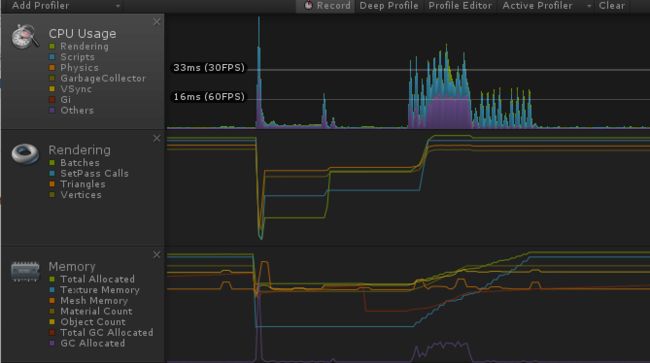Click the SetPass Calls legend label
The image size is (650, 363).
point(95,174)
